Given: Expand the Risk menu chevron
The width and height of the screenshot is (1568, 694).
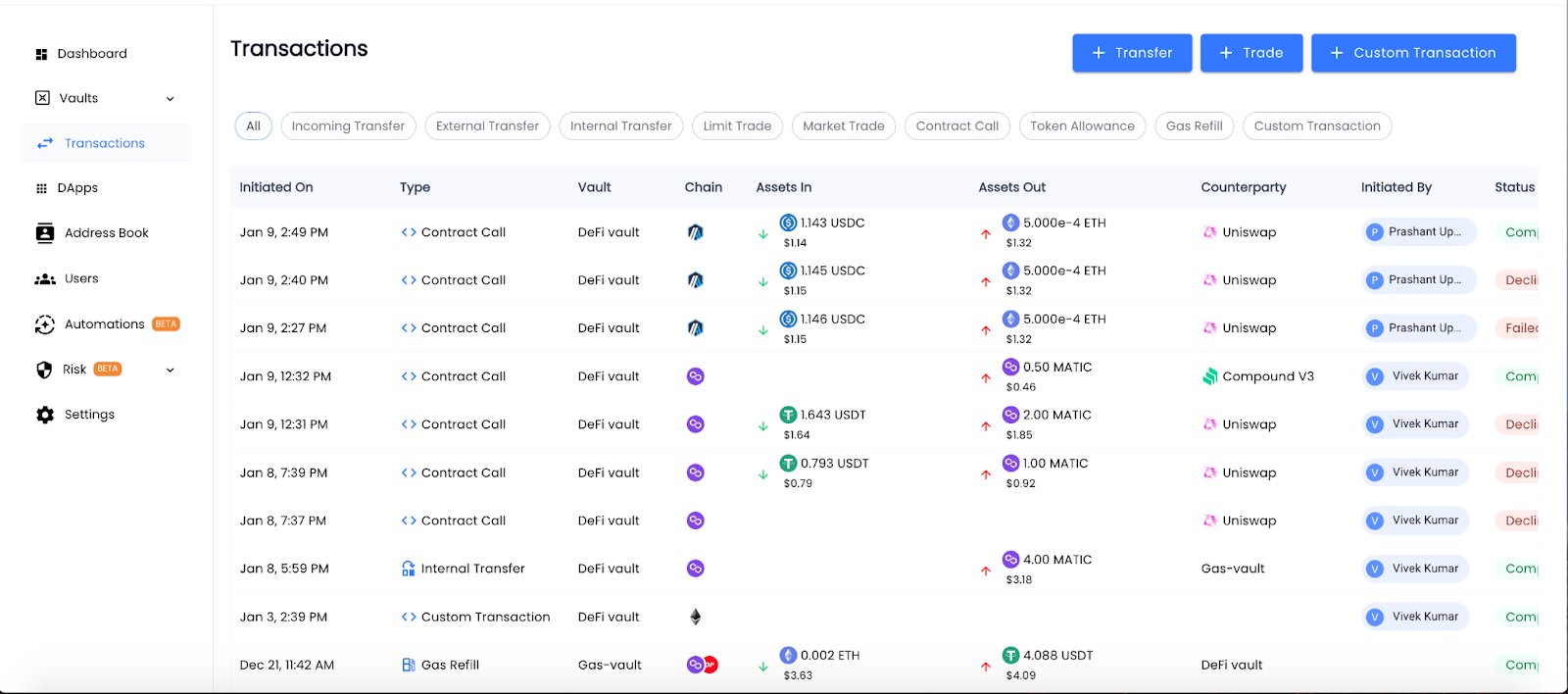Looking at the screenshot, I should [171, 371].
